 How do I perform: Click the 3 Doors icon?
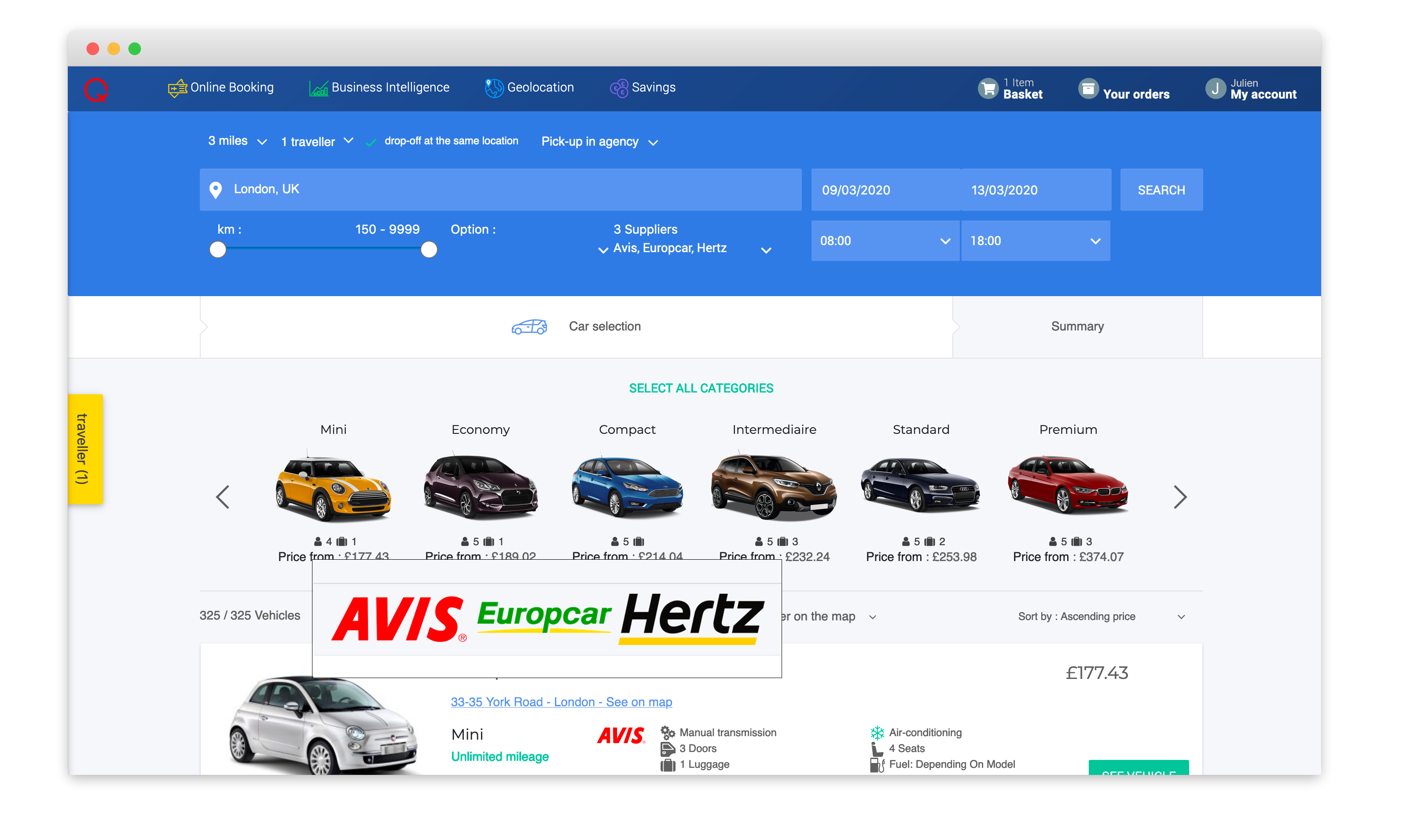coord(668,749)
